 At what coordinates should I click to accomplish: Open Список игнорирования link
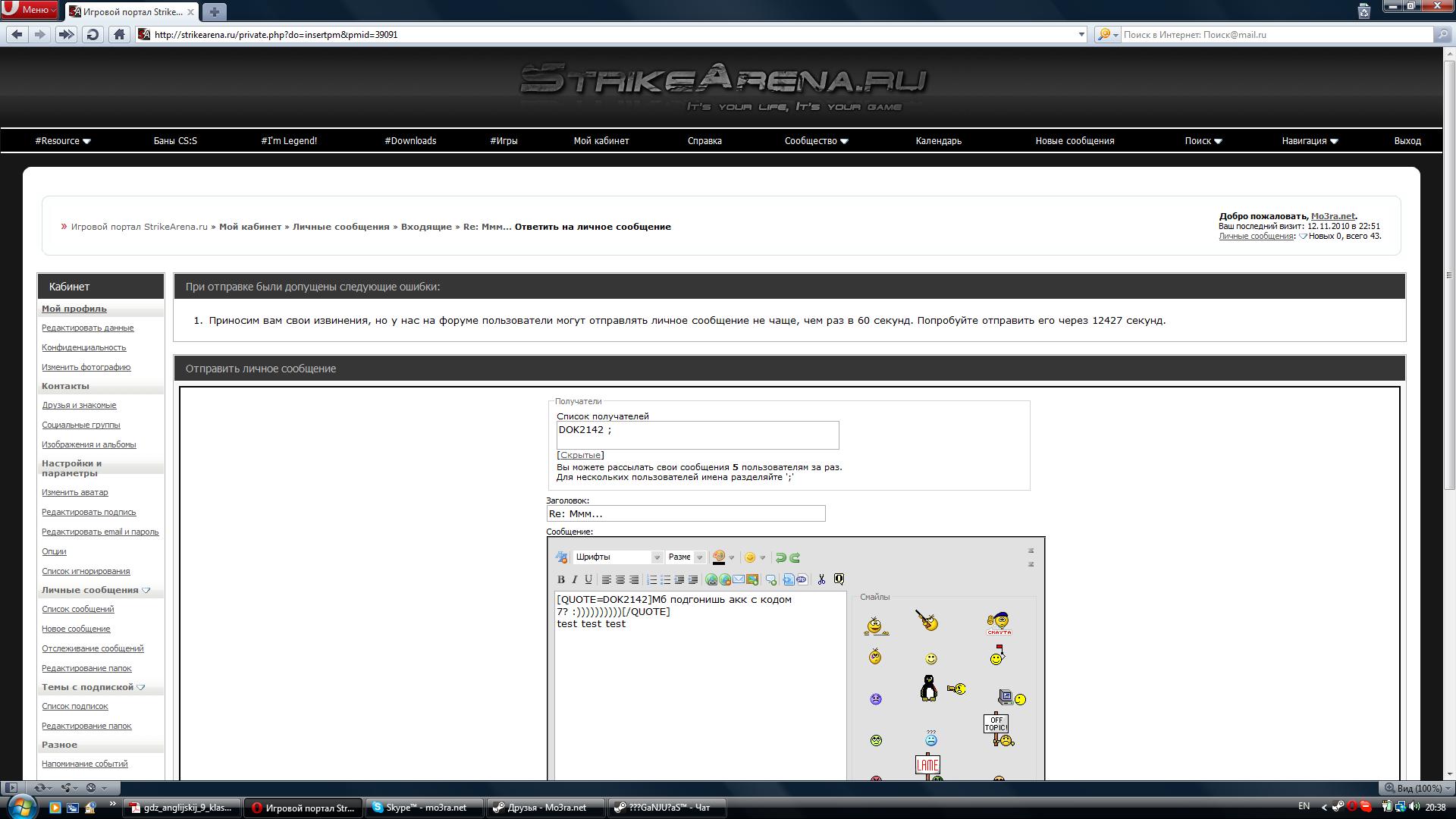(x=86, y=571)
